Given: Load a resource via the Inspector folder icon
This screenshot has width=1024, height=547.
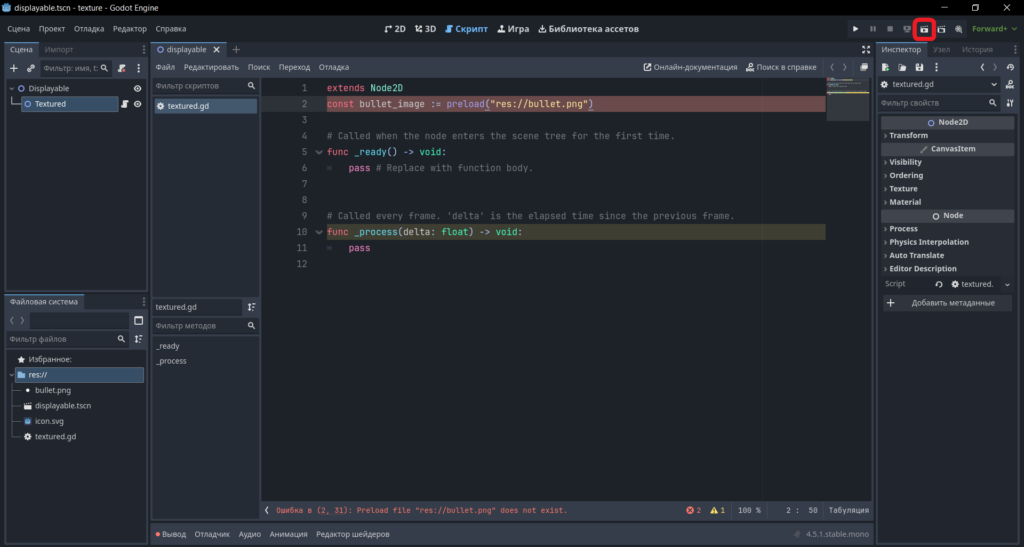Looking at the screenshot, I should pyautogui.click(x=902, y=67).
